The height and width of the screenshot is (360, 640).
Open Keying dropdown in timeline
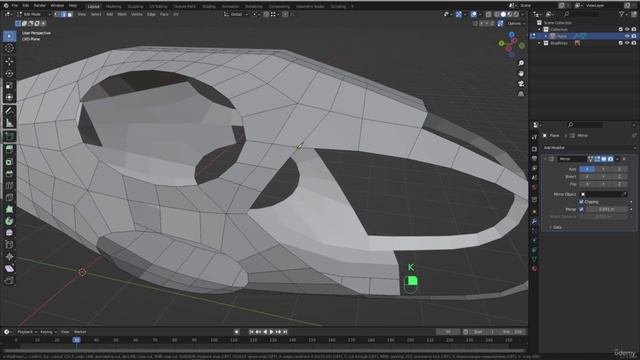[48, 332]
